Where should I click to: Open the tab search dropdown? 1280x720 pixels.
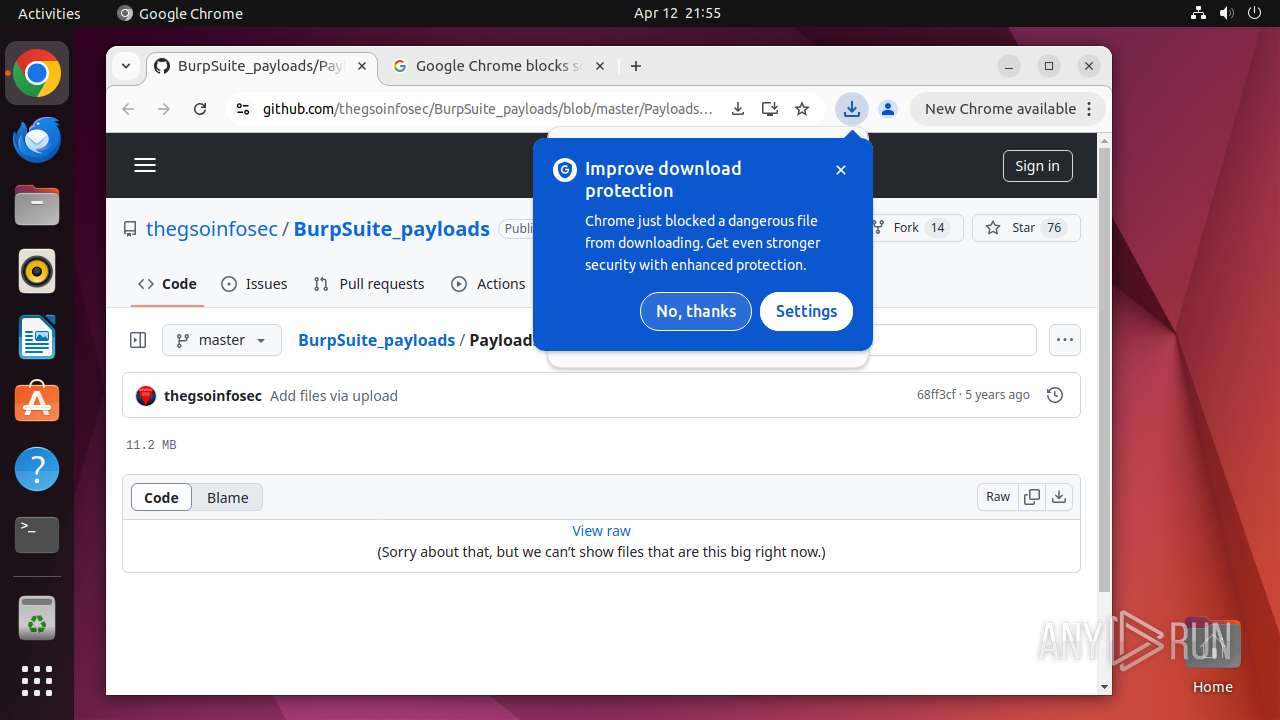[x=126, y=66]
